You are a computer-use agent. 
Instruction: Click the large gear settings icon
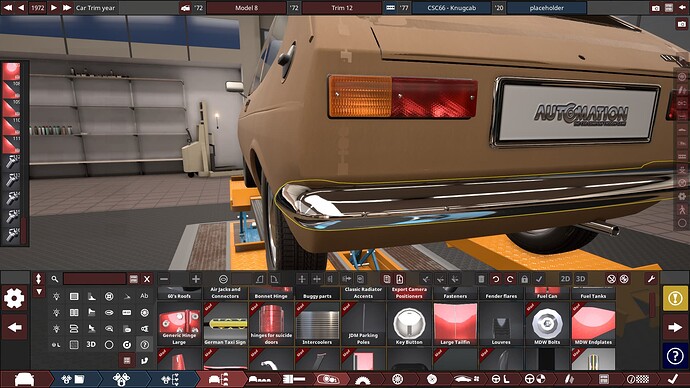(14, 299)
